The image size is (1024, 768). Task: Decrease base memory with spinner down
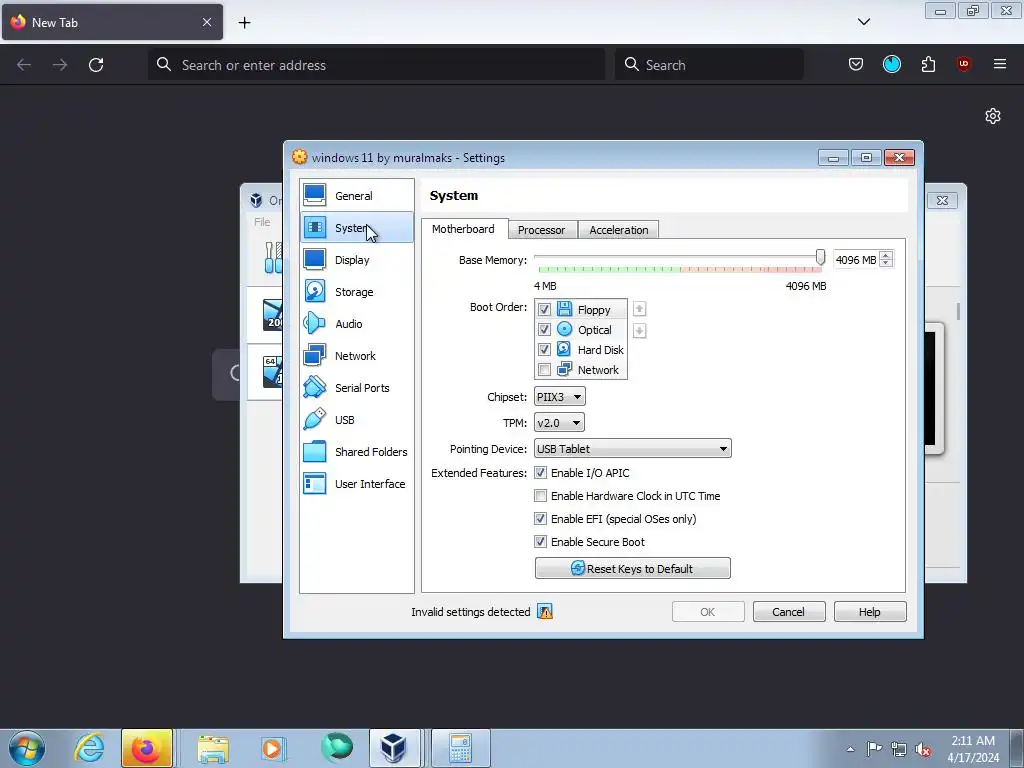(886, 263)
